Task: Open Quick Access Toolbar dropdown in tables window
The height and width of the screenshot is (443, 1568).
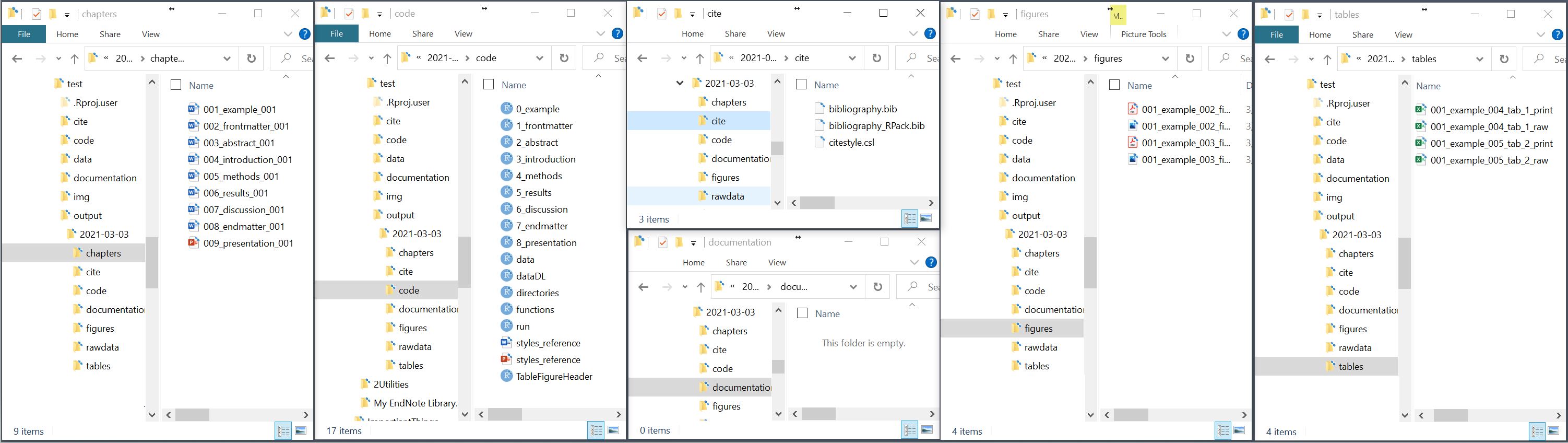Action: pos(1320,15)
